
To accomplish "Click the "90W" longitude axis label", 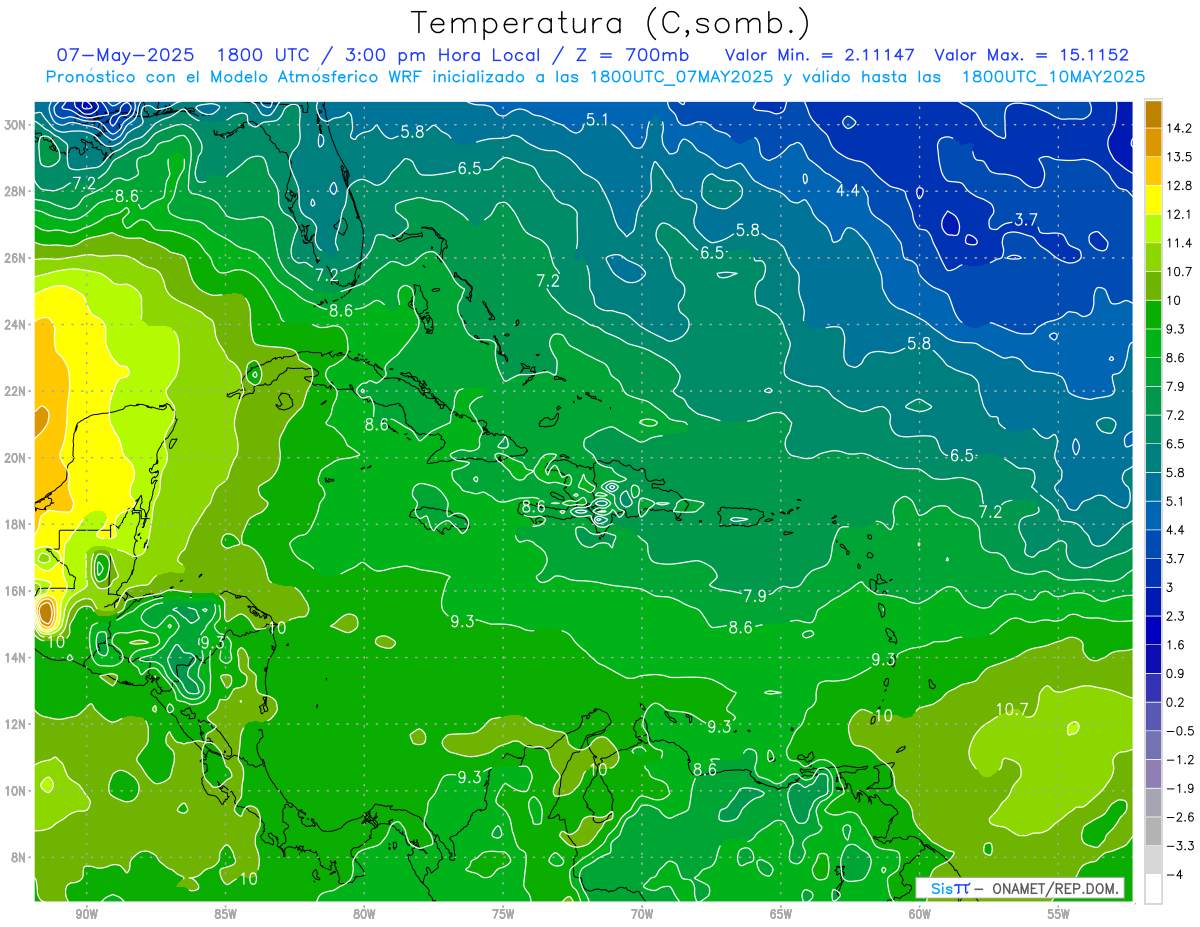I will pos(87,914).
